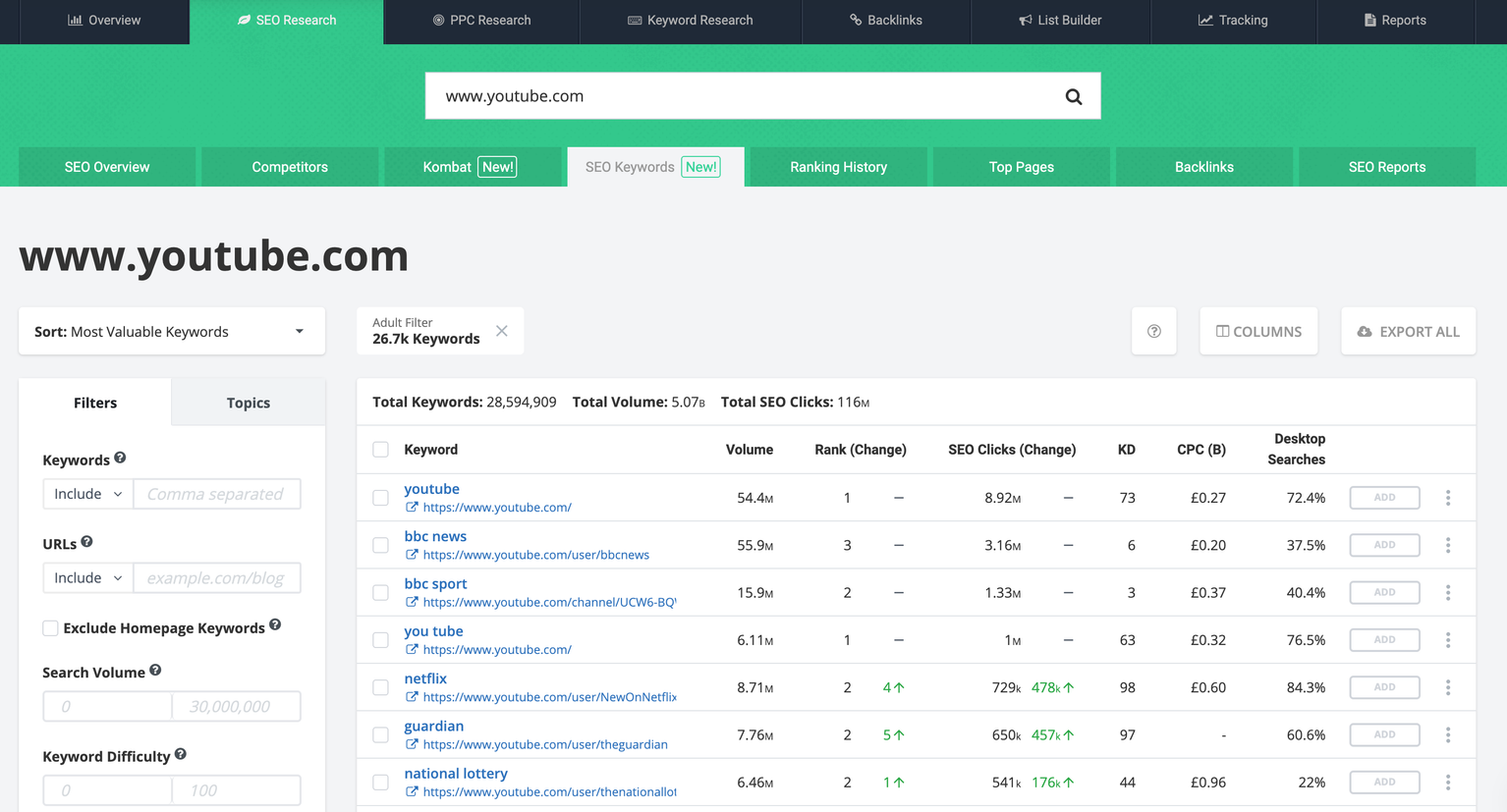Open the three-dot menu for netflix row
1507x812 pixels.
pos(1447,687)
